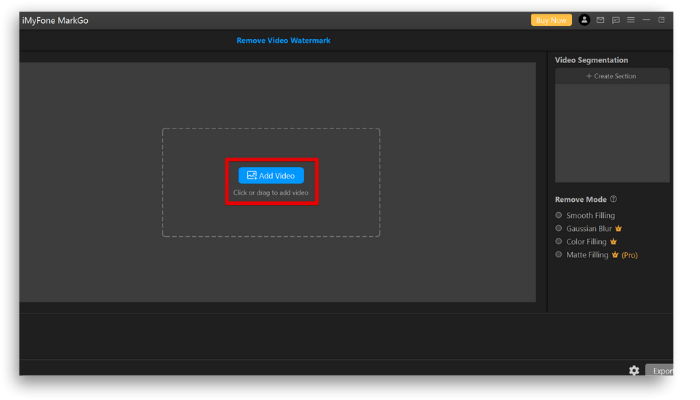
Task: Click the Remove Mode help icon
Action: point(613,199)
